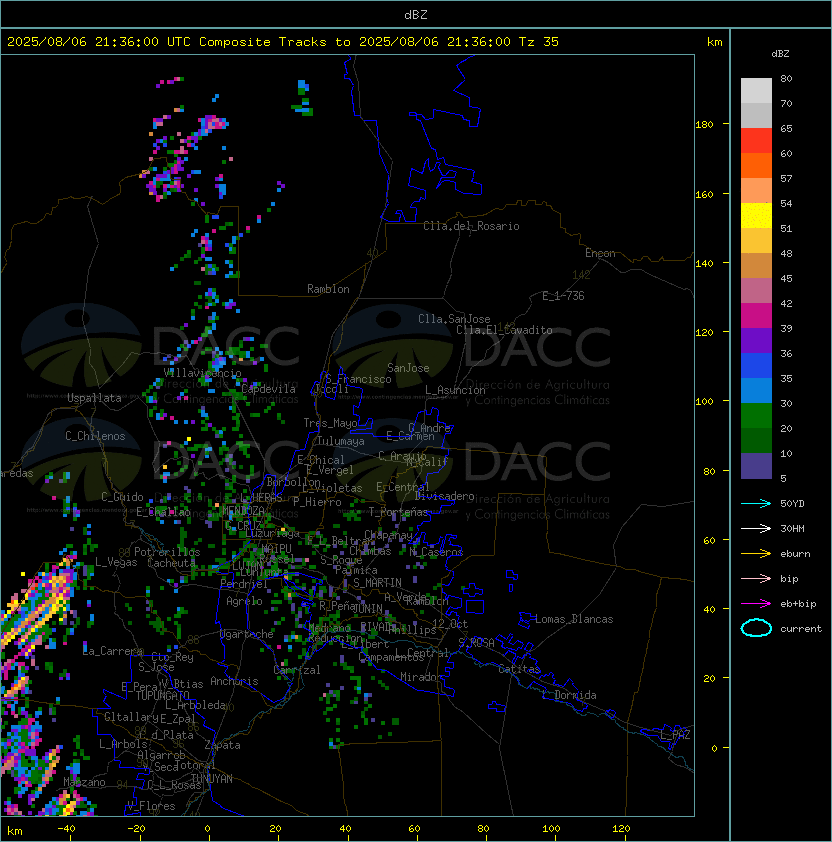
Task: Click the cyan ellipse 'current' legend icon
Action: (756, 628)
